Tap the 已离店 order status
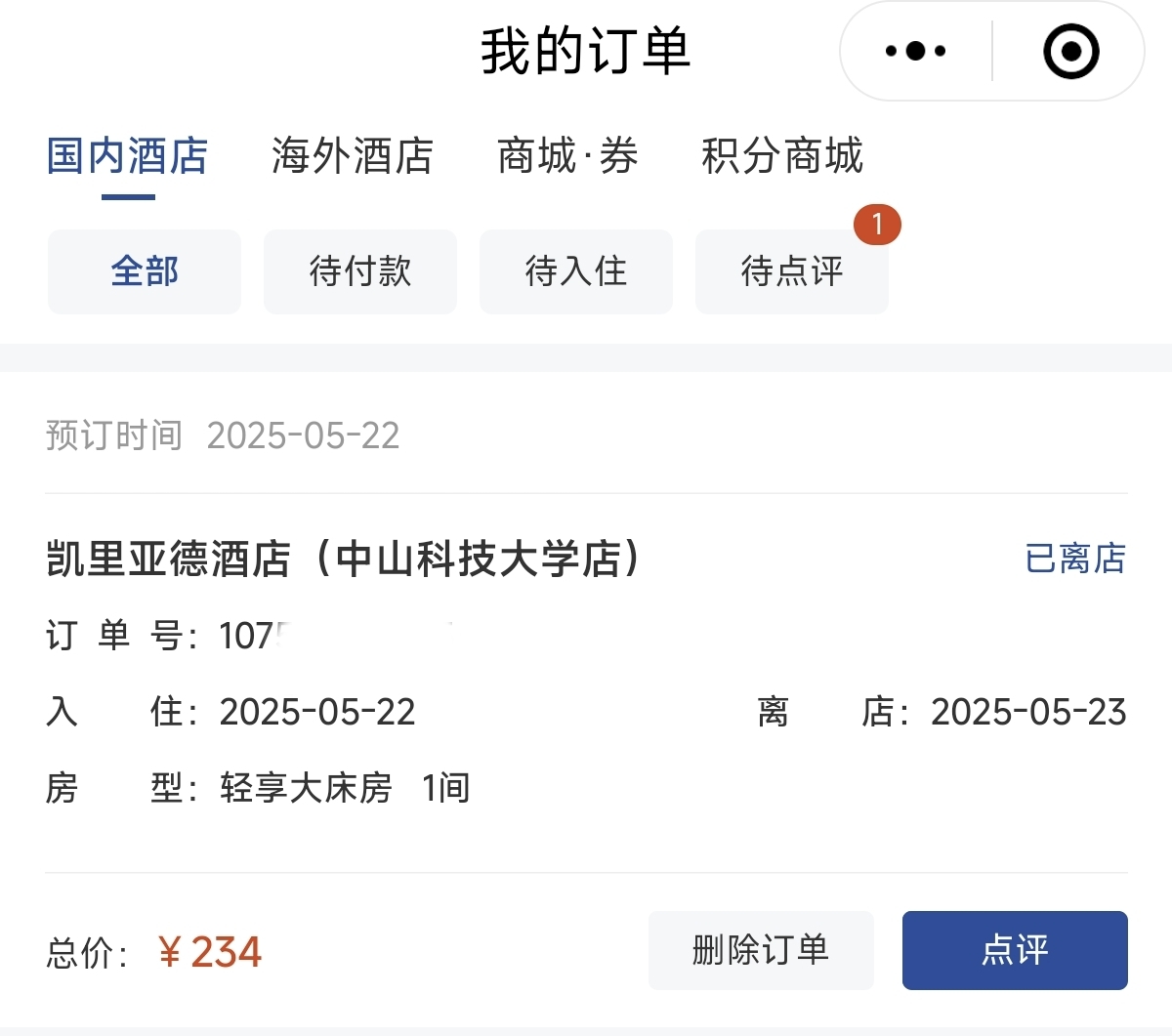 point(1075,559)
